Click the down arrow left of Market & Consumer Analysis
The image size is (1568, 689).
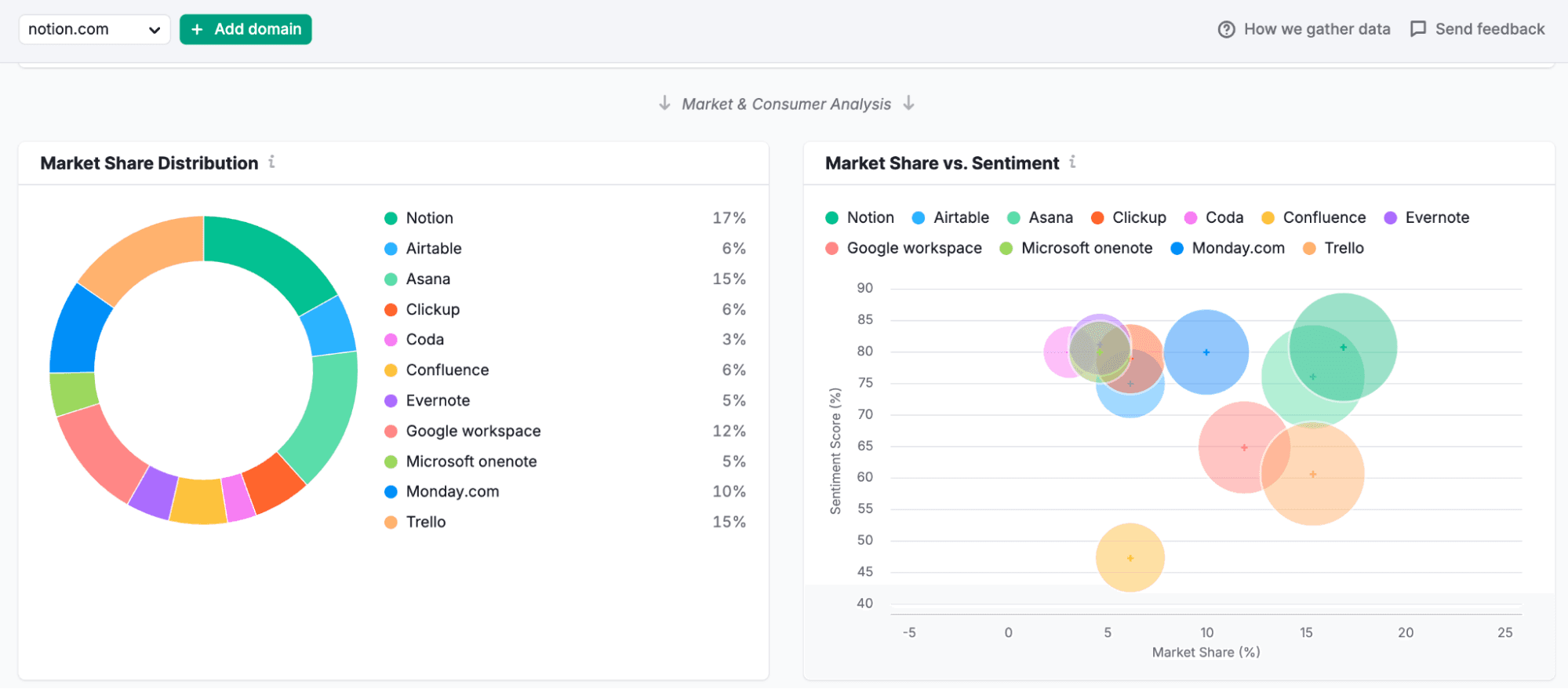pos(664,104)
